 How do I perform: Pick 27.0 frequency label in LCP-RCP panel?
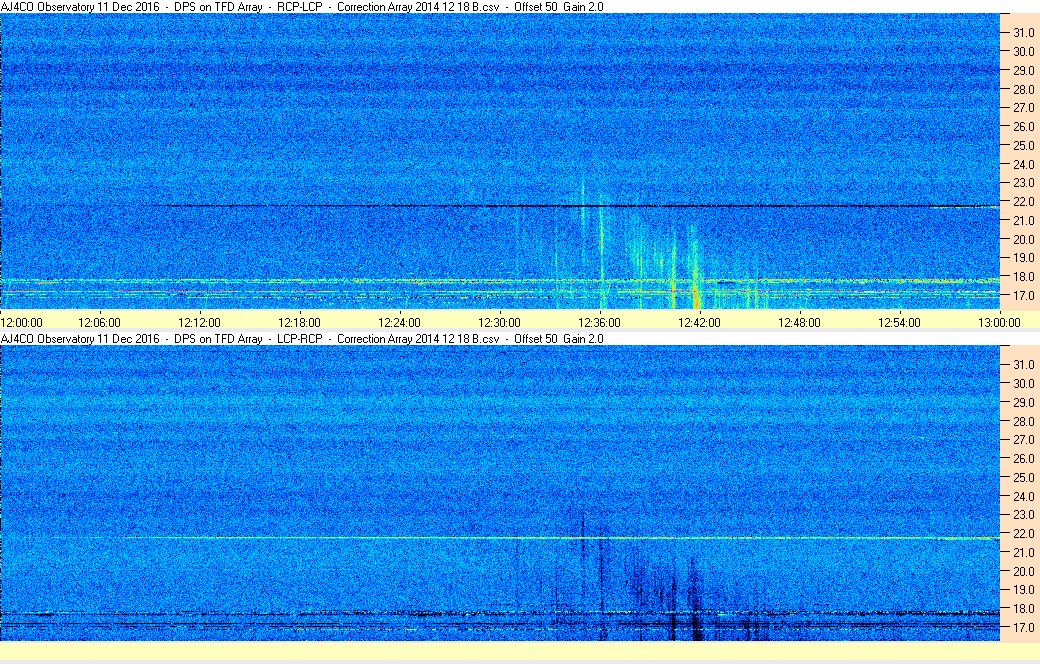[1023, 440]
